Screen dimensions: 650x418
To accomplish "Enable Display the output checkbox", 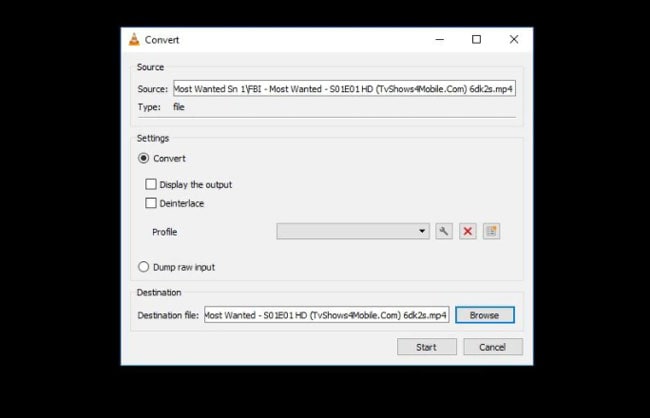I will (151, 184).
